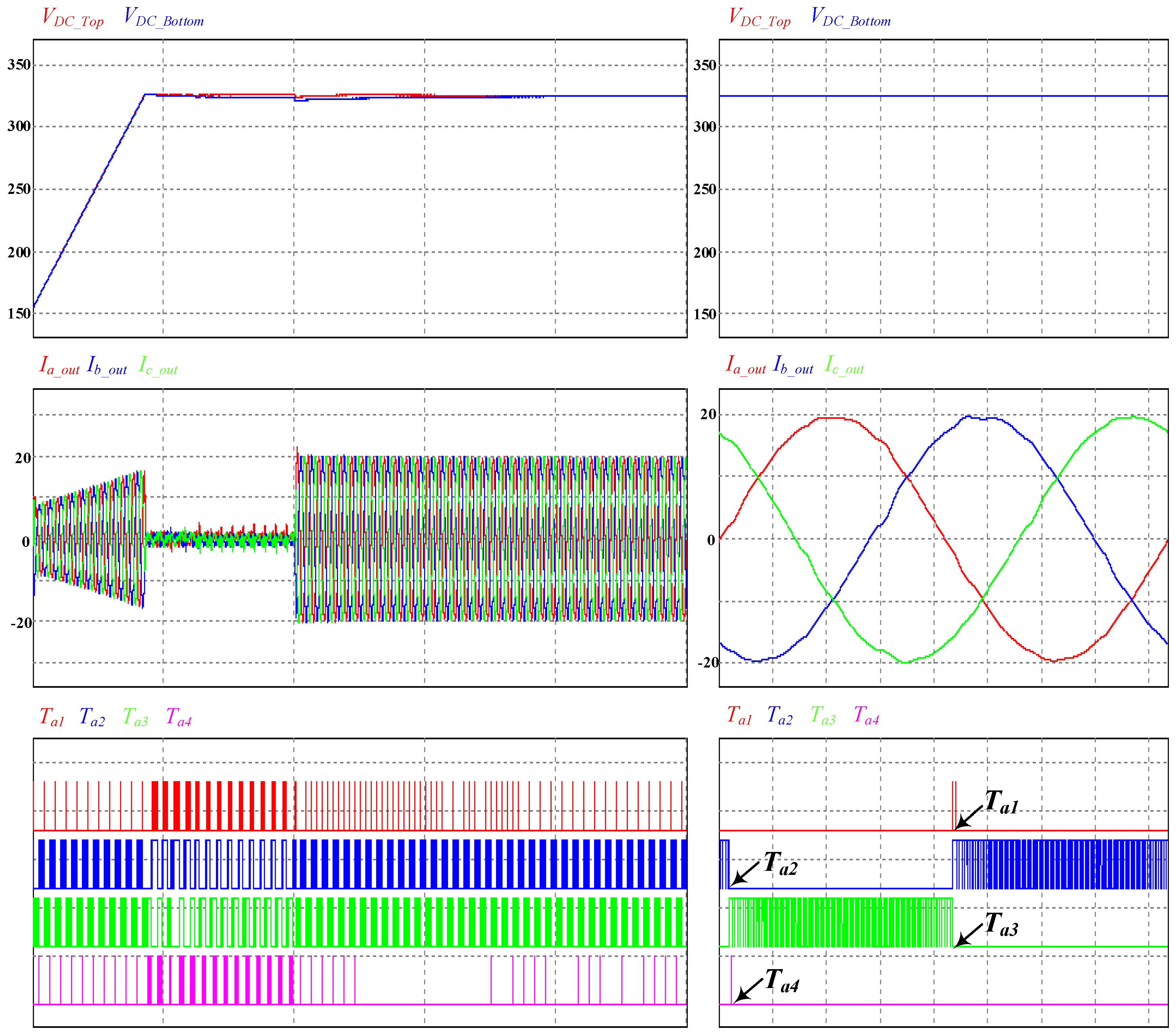The width and height of the screenshot is (1176, 1035).
Task: Click the blue Ta2 legend above left switching plot
Action: (92, 718)
